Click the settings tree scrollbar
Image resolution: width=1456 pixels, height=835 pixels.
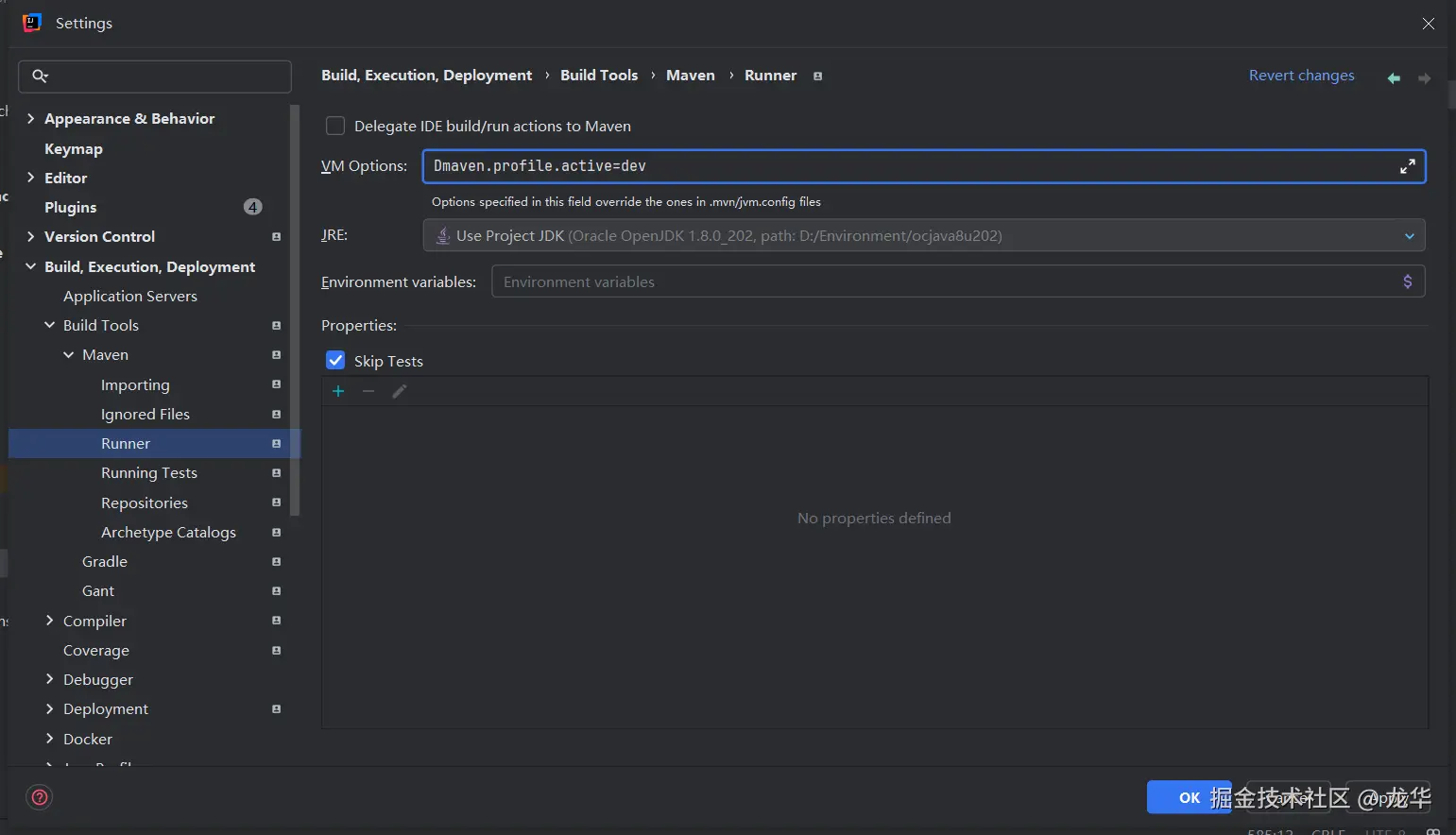[x=295, y=310]
